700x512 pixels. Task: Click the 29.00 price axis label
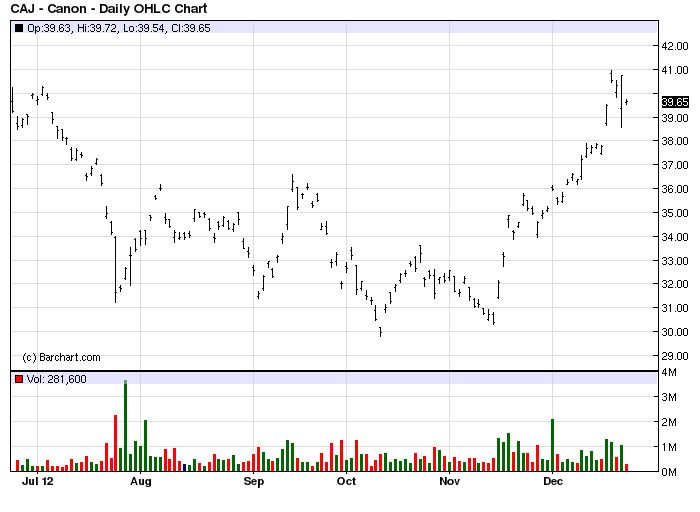pos(675,356)
